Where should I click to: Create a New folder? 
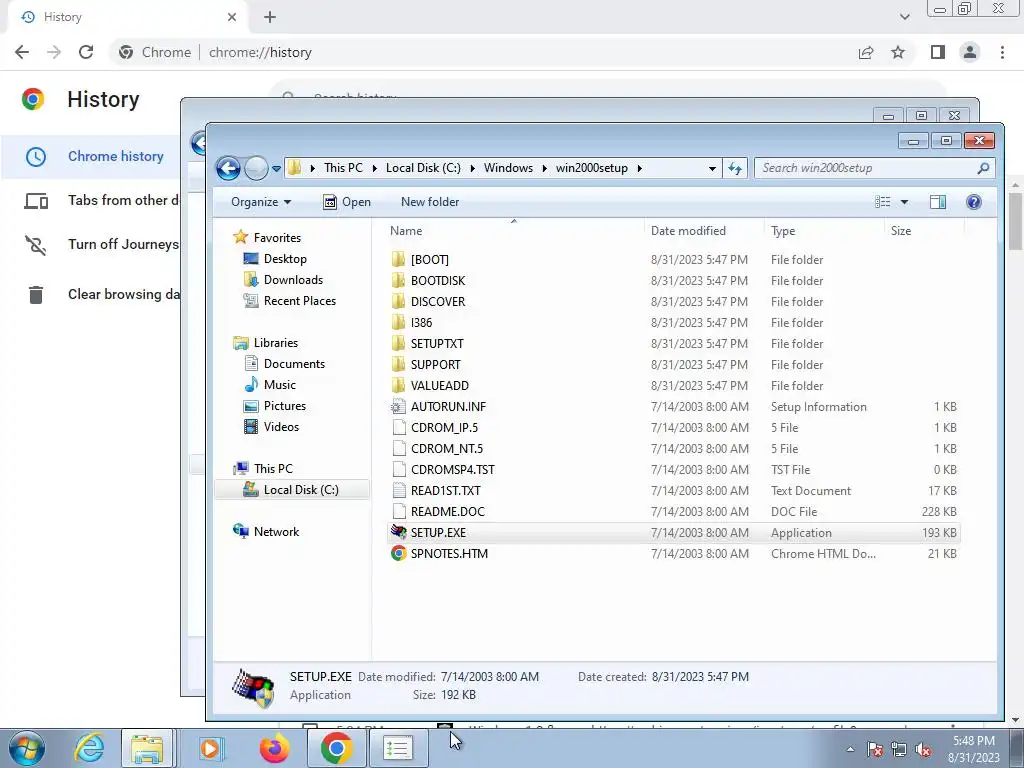430,202
